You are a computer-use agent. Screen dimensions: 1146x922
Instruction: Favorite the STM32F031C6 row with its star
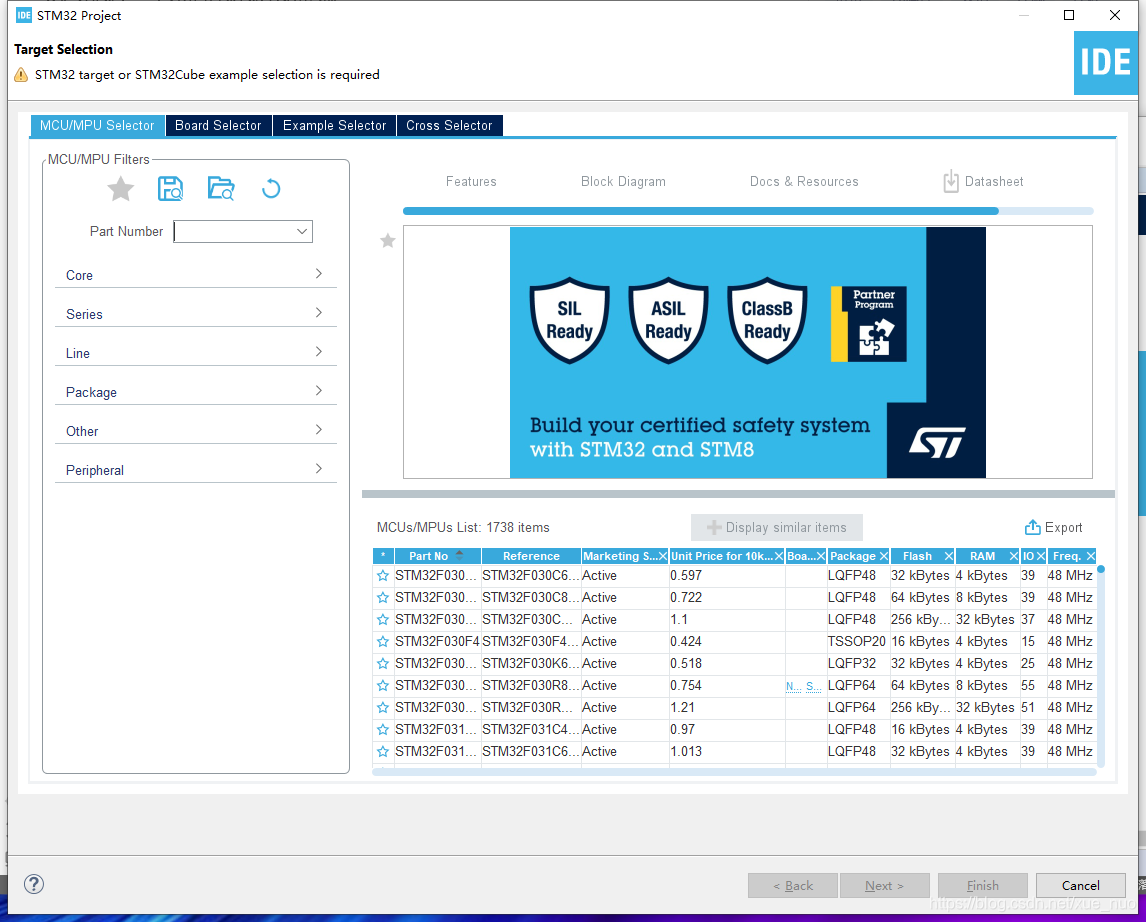click(x=382, y=751)
